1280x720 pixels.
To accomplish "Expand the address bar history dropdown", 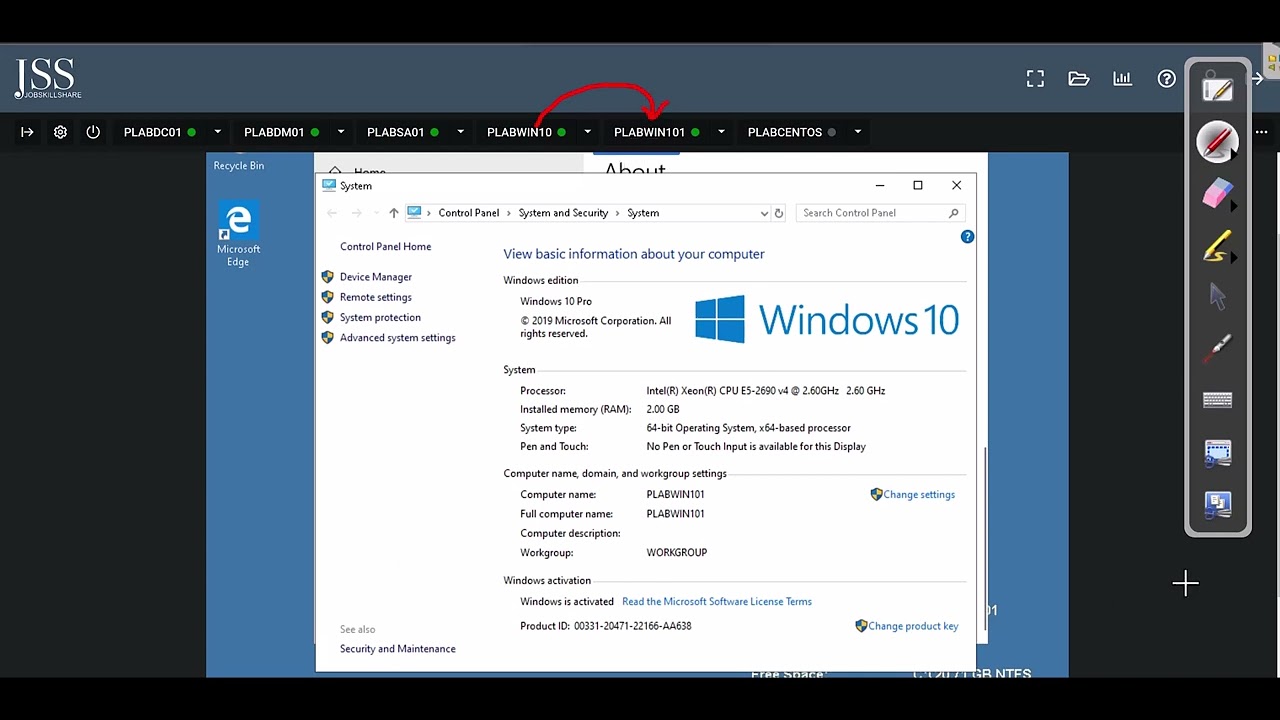I will (764, 213).
